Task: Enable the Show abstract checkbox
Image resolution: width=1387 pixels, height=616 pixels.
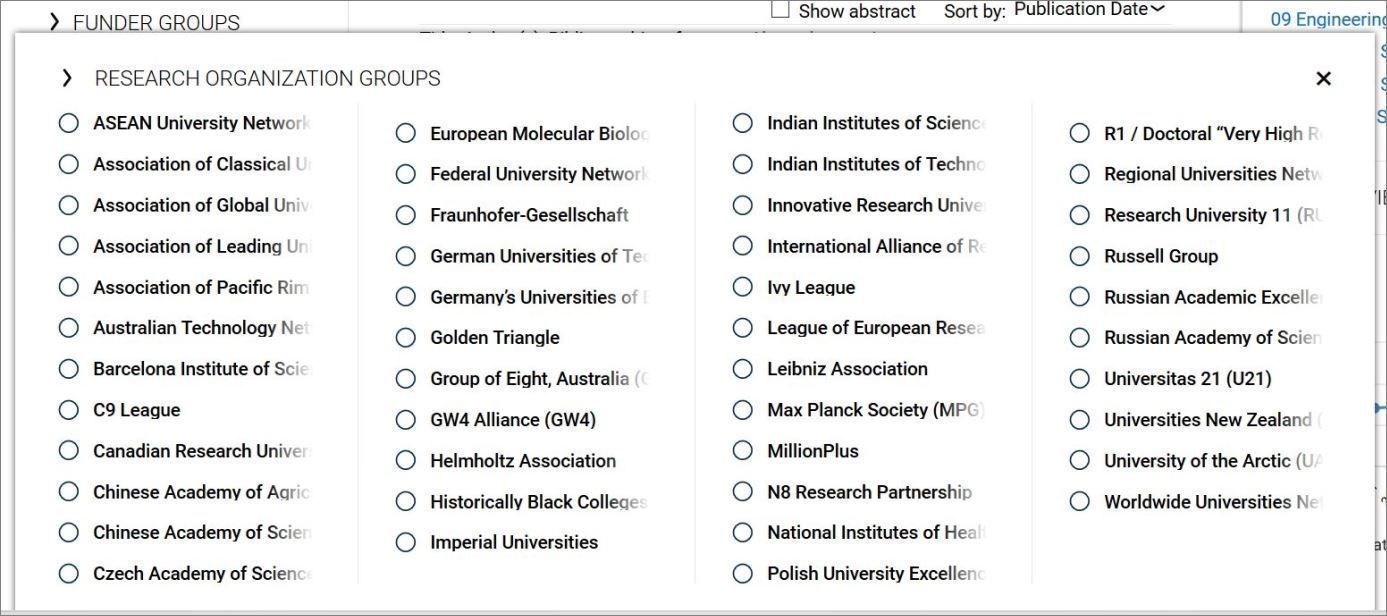Action: coord(780,10)
